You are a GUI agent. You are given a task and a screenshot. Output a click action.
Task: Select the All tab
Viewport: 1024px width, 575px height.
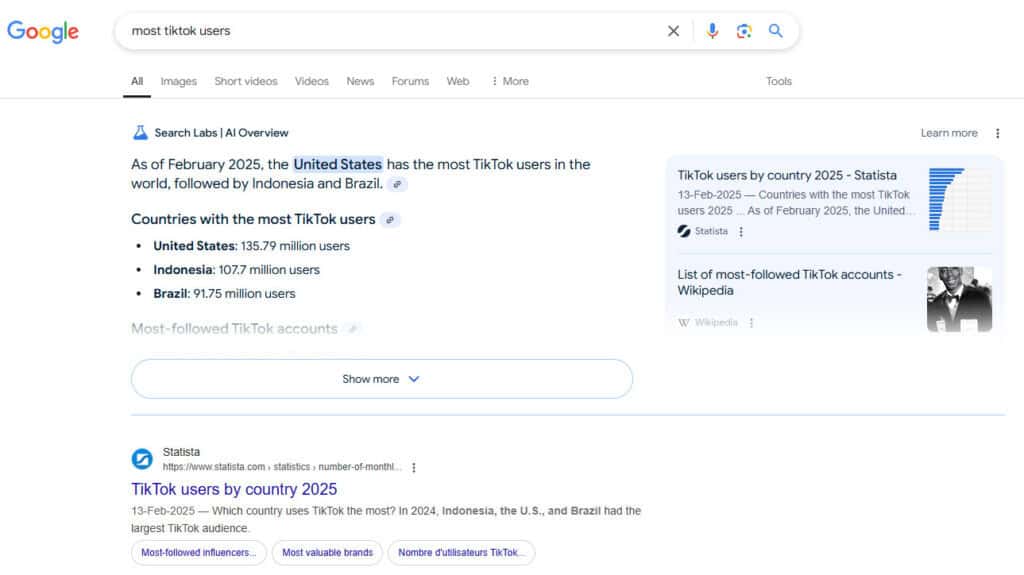click(136, 81)
